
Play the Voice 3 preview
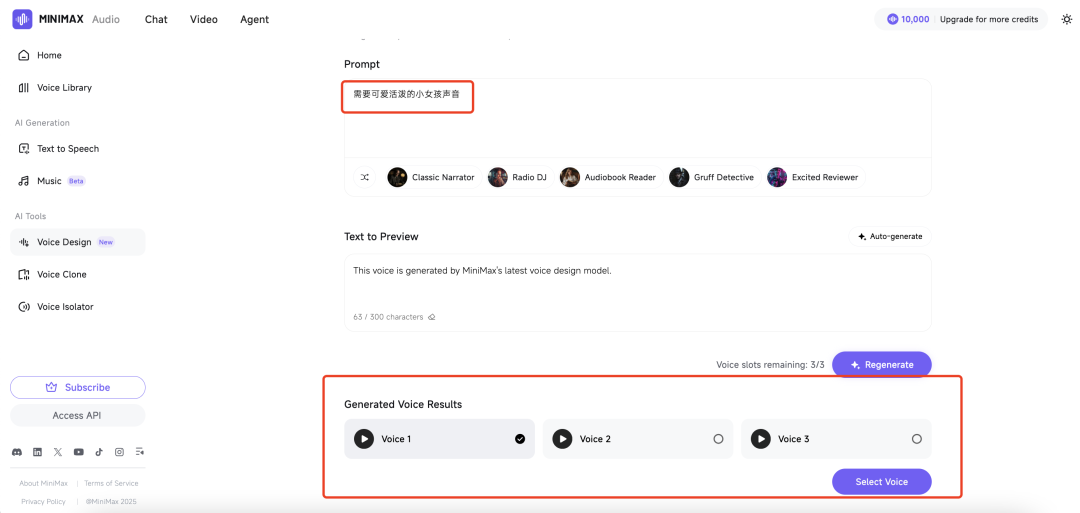tap(760, 439)
